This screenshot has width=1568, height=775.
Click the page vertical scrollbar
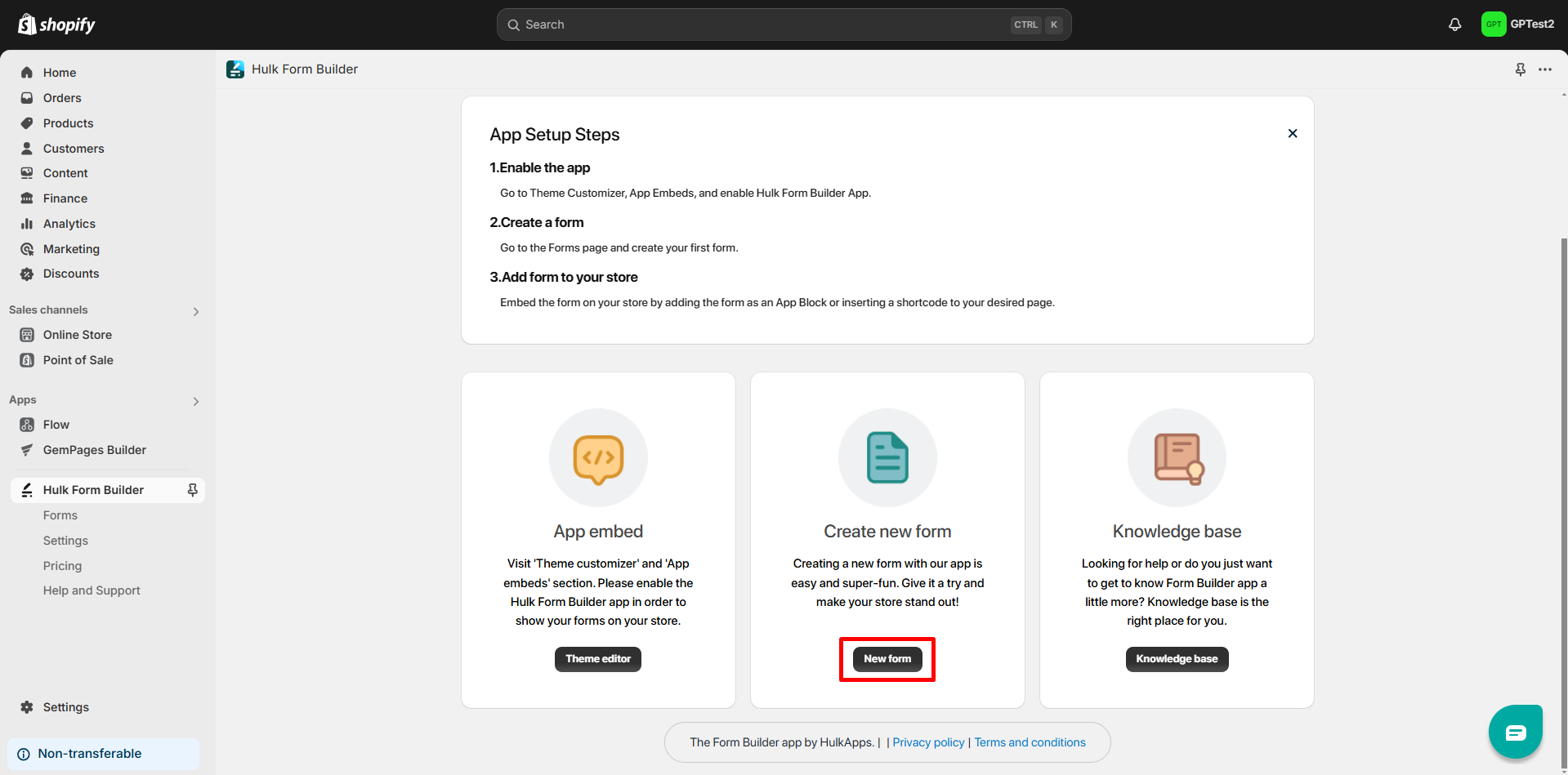pos(1563,490)
